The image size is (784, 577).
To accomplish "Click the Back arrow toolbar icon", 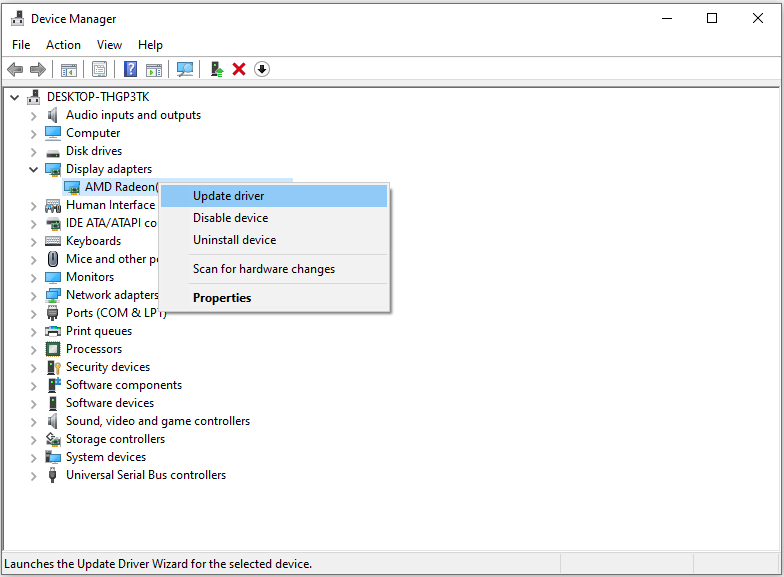I will tap(16, 69).
